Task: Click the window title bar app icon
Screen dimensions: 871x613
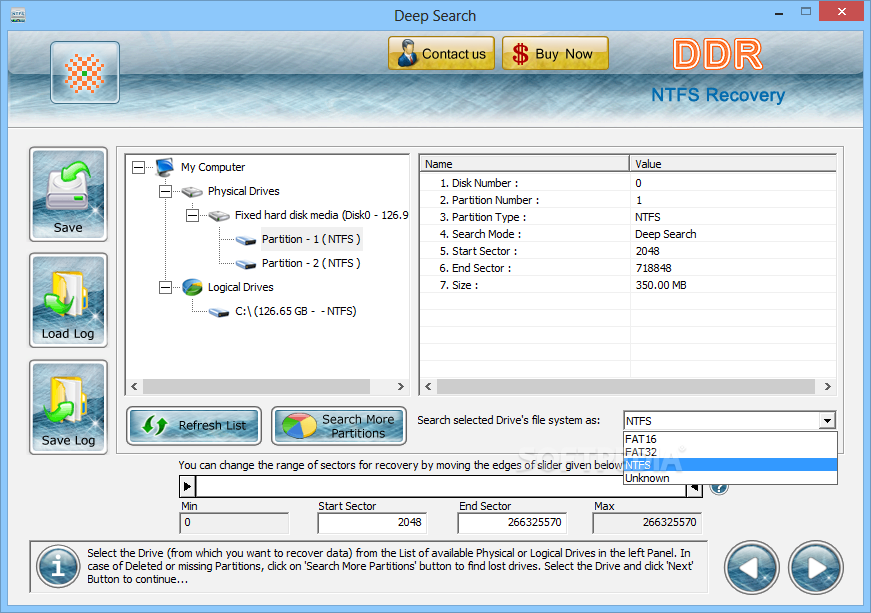Action: (18, 15)
